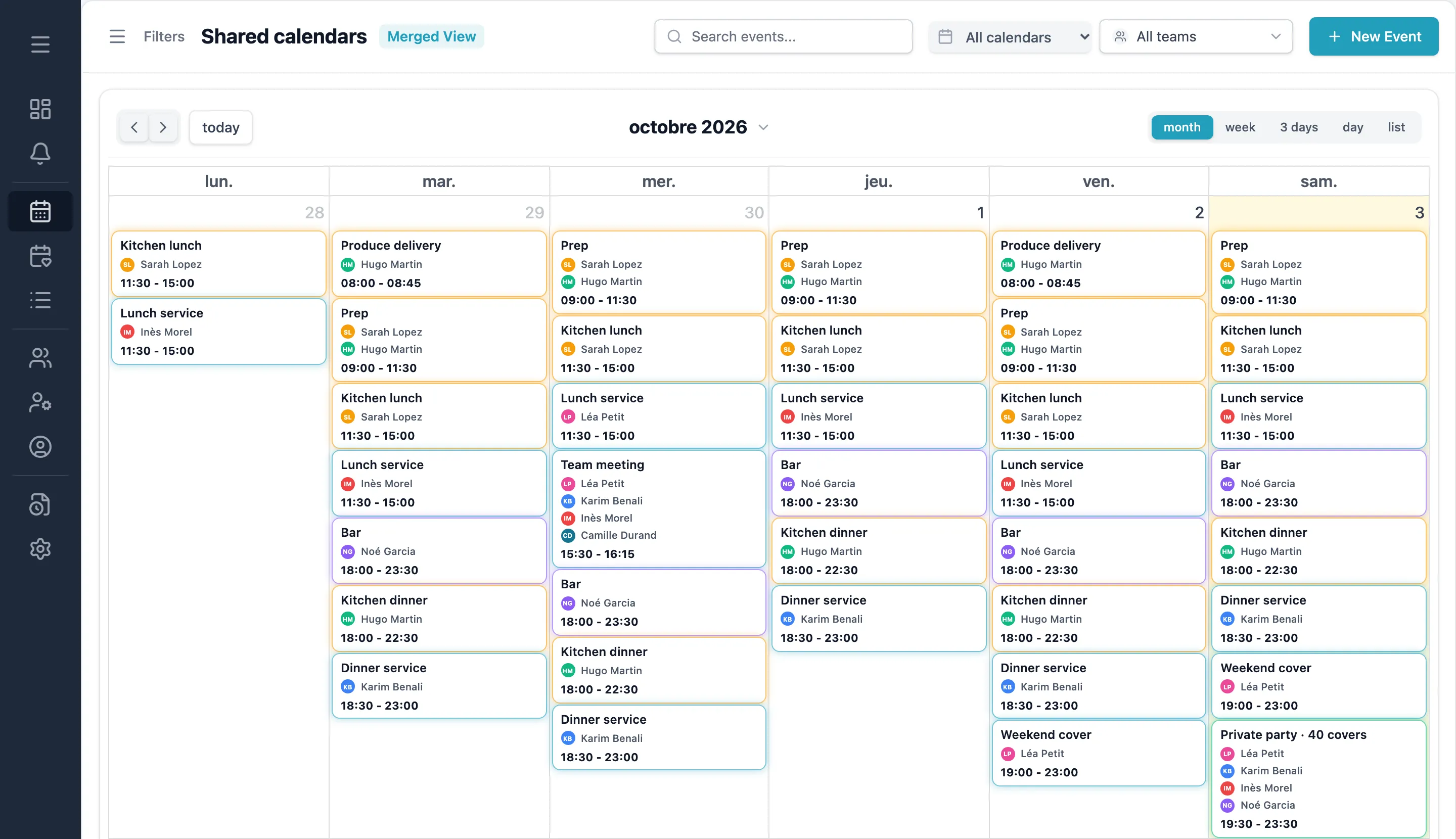1456x839 pixels.
Task: Click the Merged View badge
Action: pos(431,36)
